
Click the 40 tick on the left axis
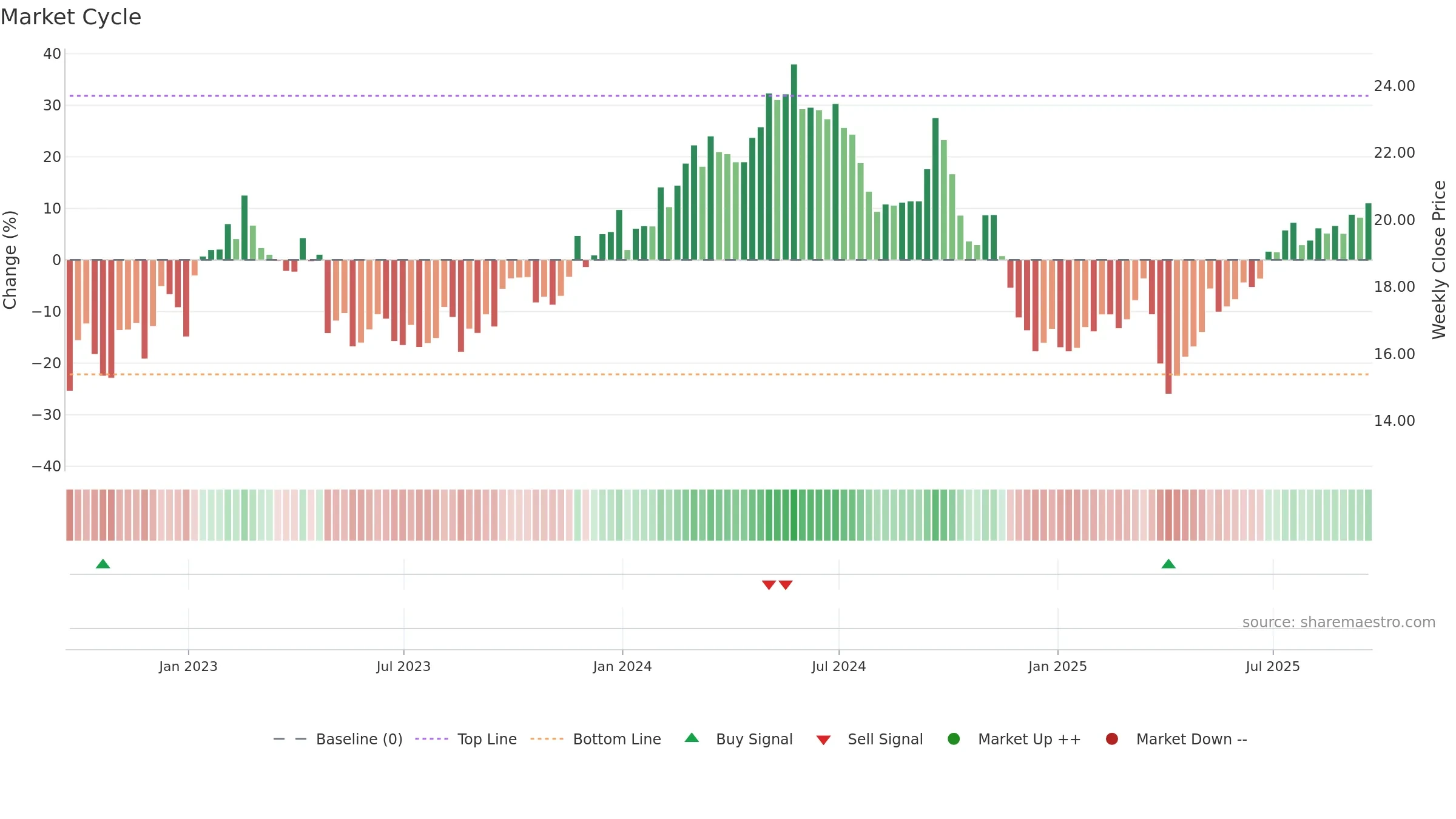[52, 54]
